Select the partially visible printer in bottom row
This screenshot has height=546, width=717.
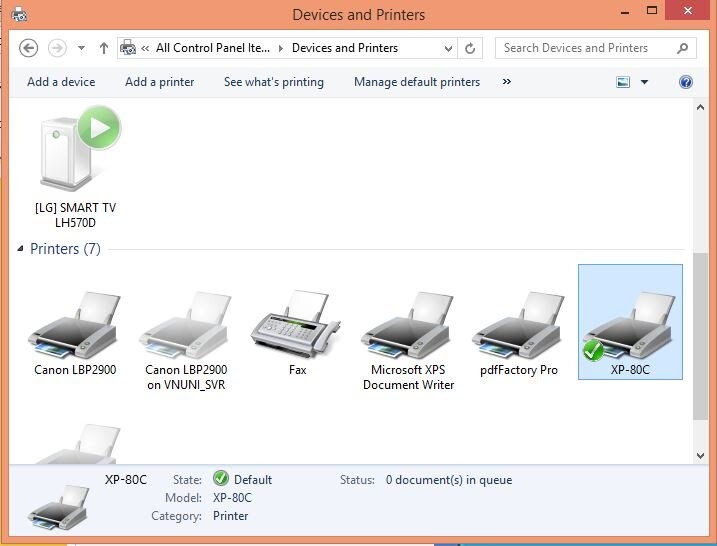(x=76, y=444)
